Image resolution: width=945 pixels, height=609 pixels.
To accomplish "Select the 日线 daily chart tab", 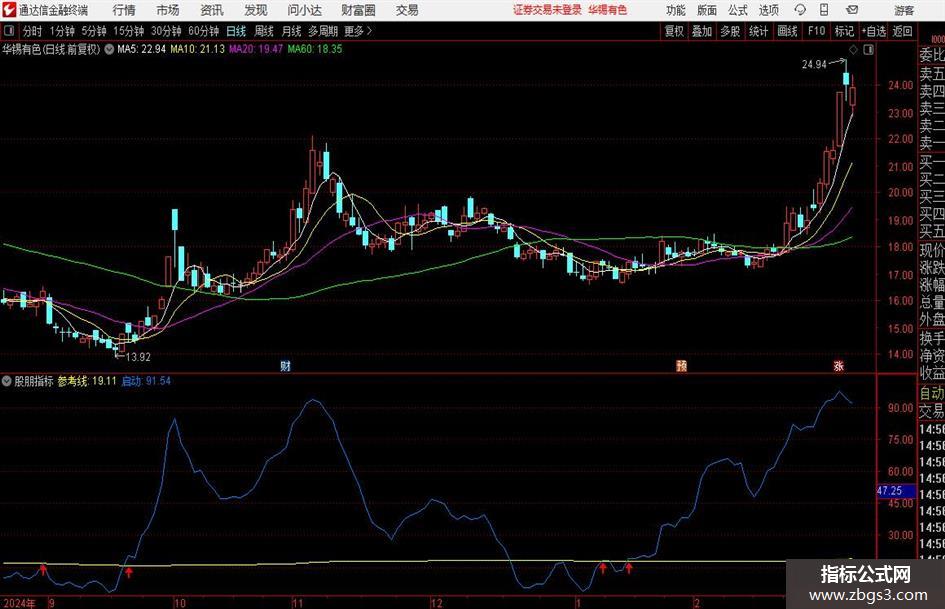I will (x=236, y=31).
